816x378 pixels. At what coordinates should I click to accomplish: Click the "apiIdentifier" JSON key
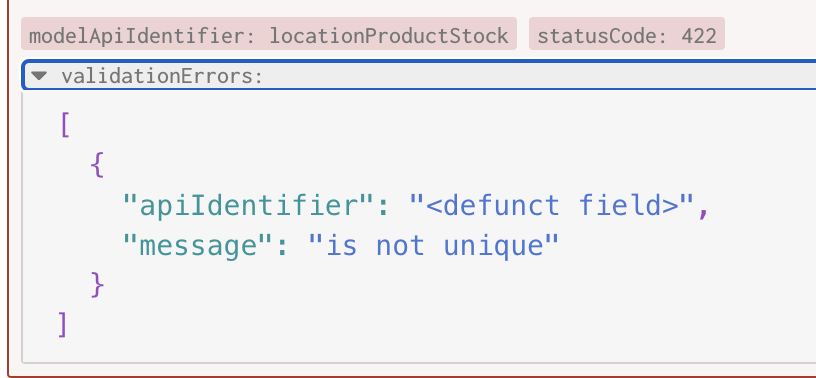pyautogui.click(x=248, y=205)
